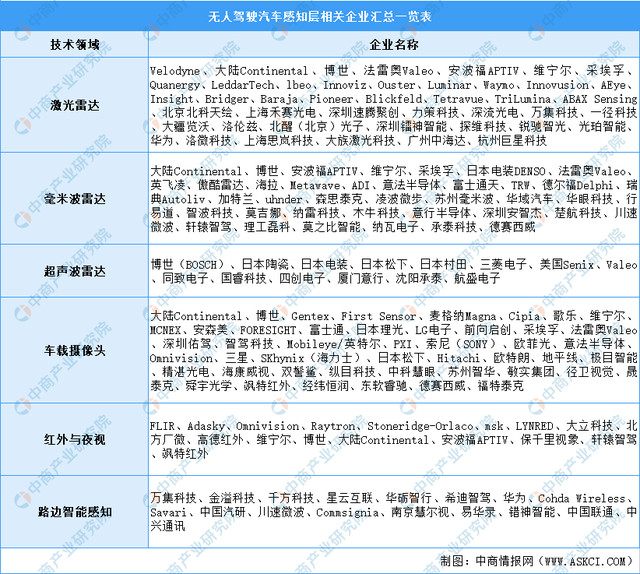Click 深圳速腾聚创 in the lidar list
640x574 pixels.
click(364, 113)
